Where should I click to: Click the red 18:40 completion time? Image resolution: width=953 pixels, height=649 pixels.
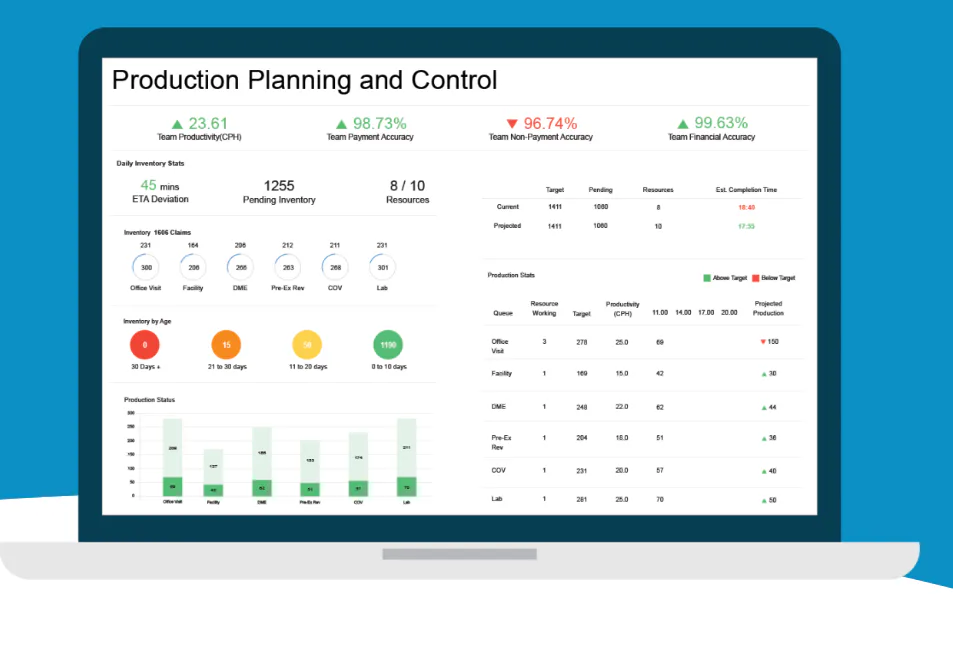click(746, 208)
